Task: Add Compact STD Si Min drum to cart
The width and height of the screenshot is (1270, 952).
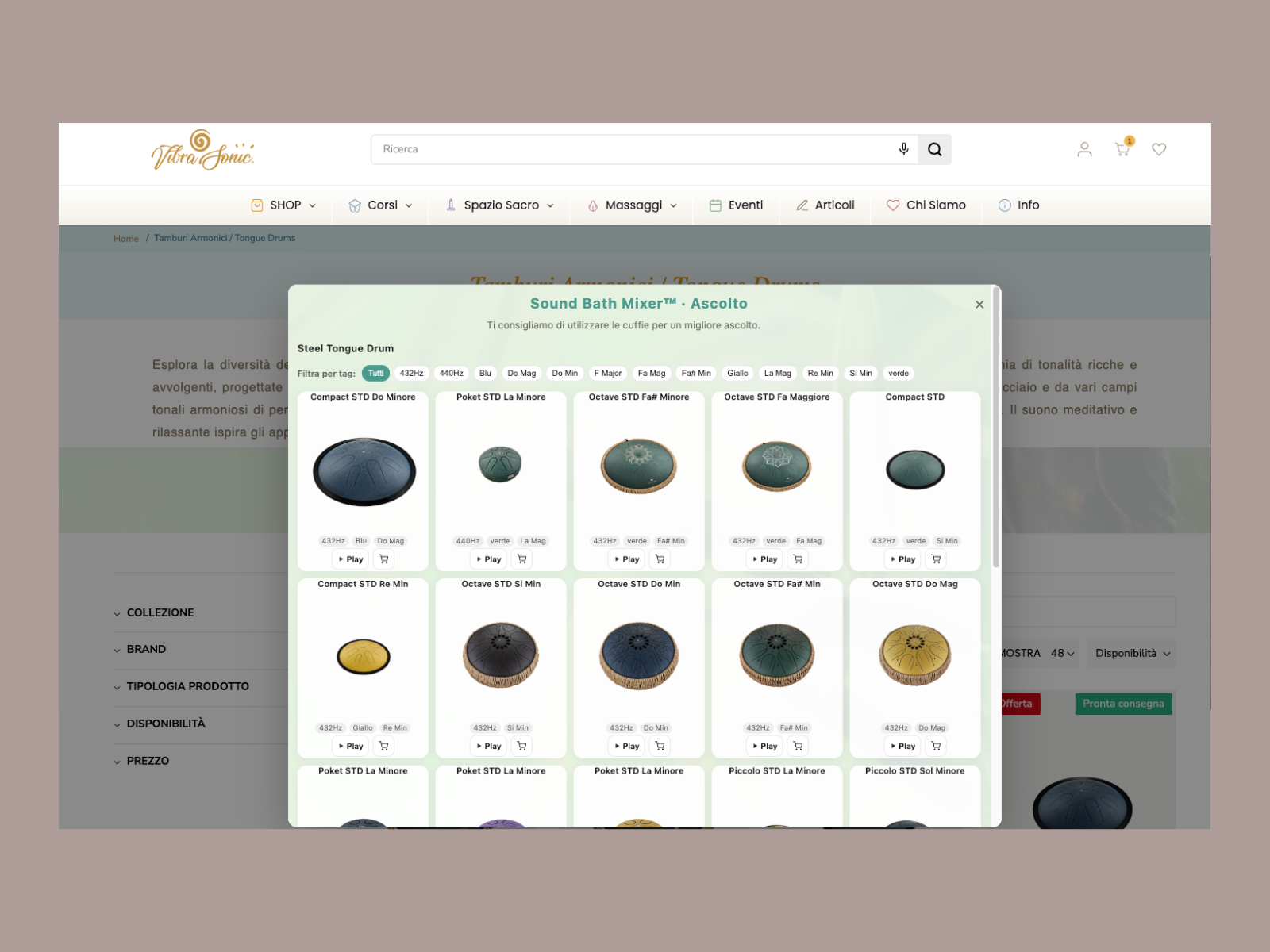Action: click(937, 559)
